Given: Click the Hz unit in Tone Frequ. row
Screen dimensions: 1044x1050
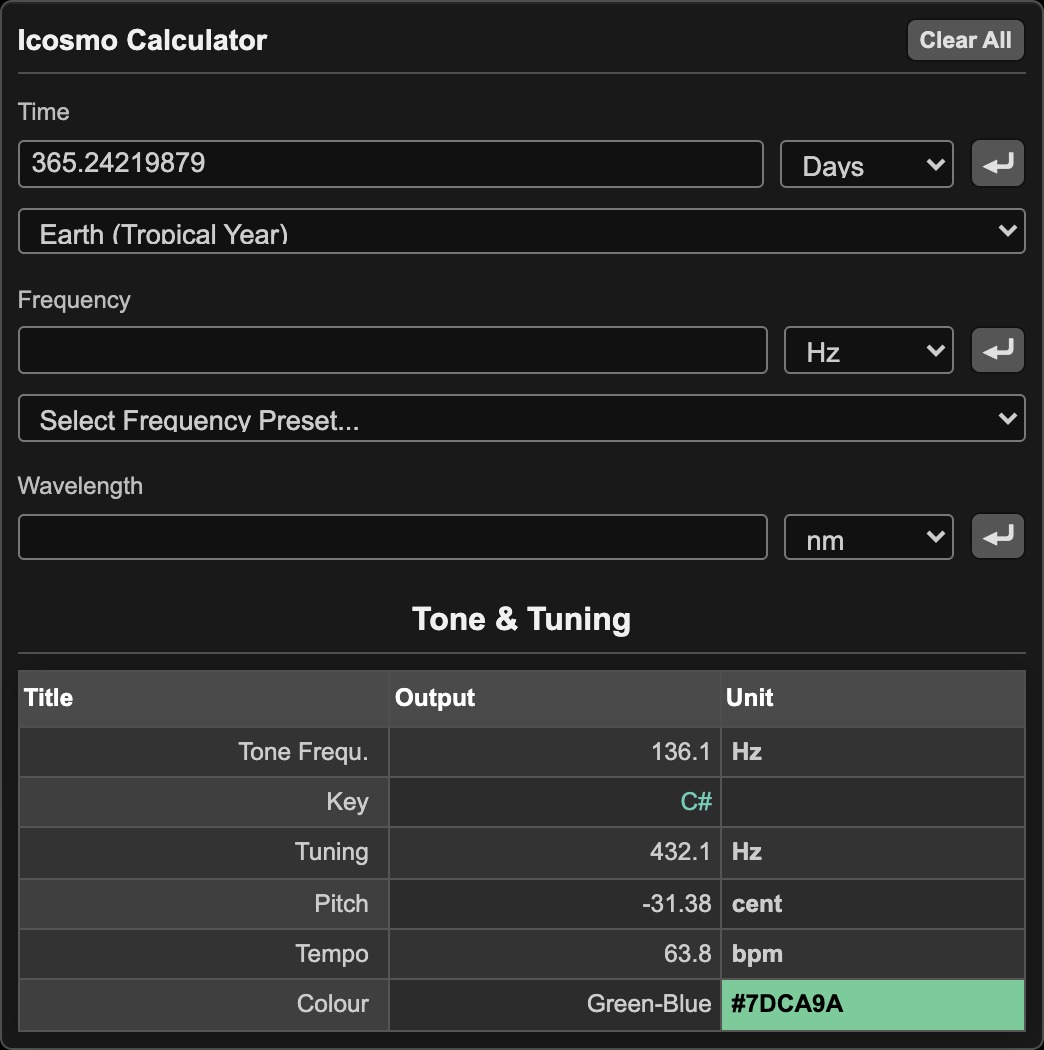Looking at the screenshot, I should pos(747,752).
